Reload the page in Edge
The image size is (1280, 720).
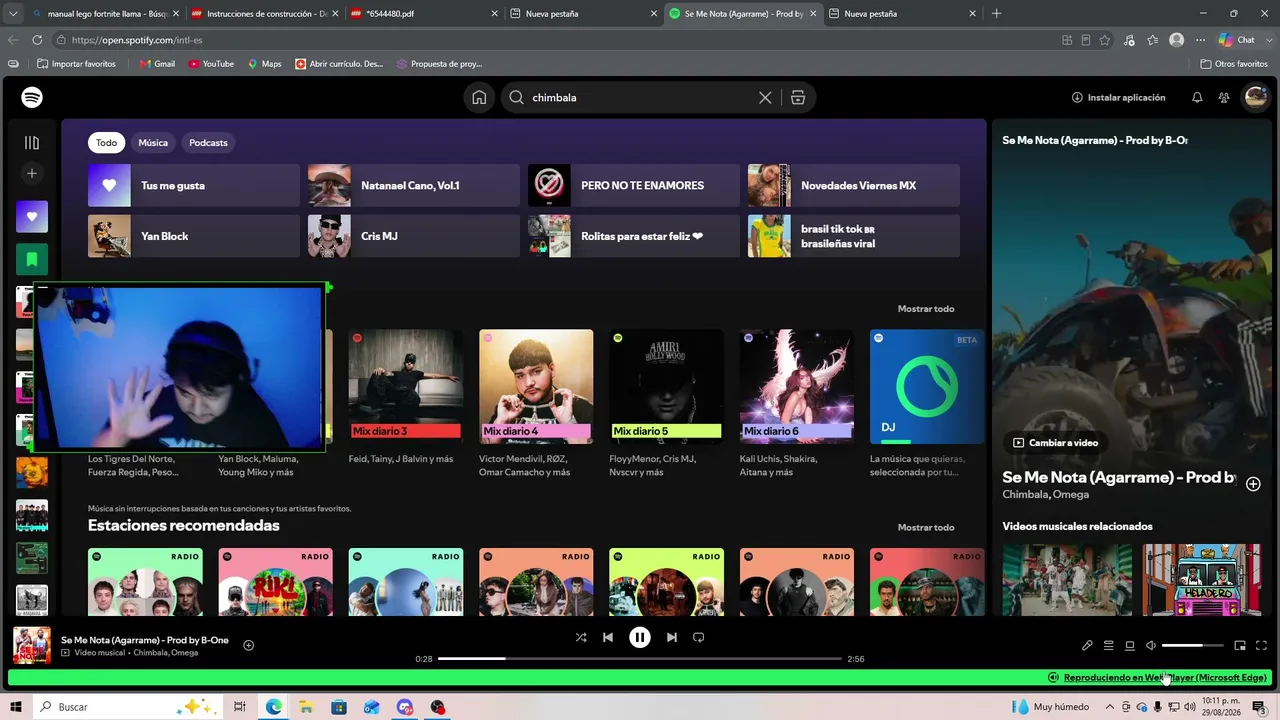point(37,40)
